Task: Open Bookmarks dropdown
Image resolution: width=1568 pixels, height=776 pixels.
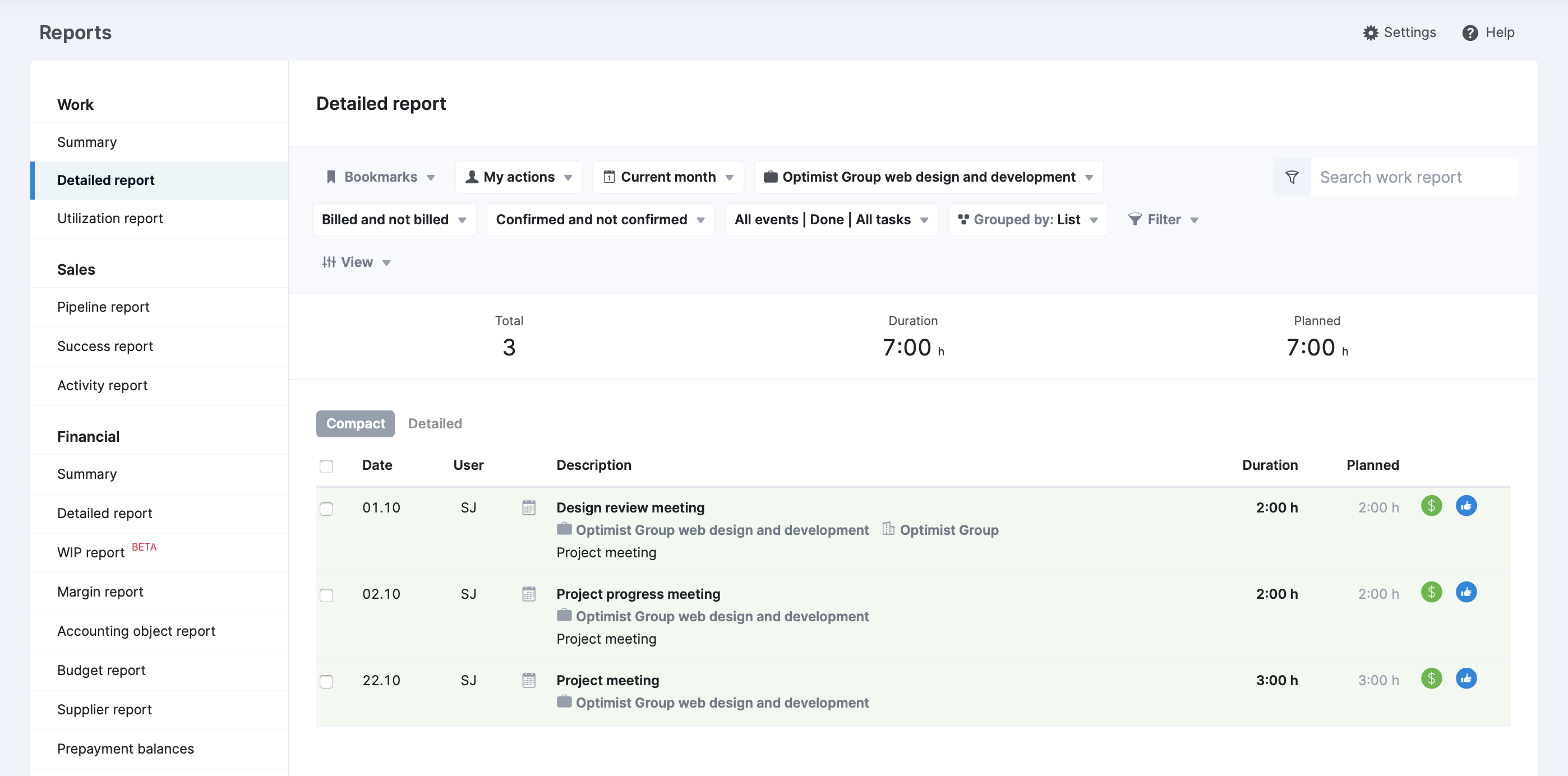Action: pyautogui.click(x=380, y=177)
